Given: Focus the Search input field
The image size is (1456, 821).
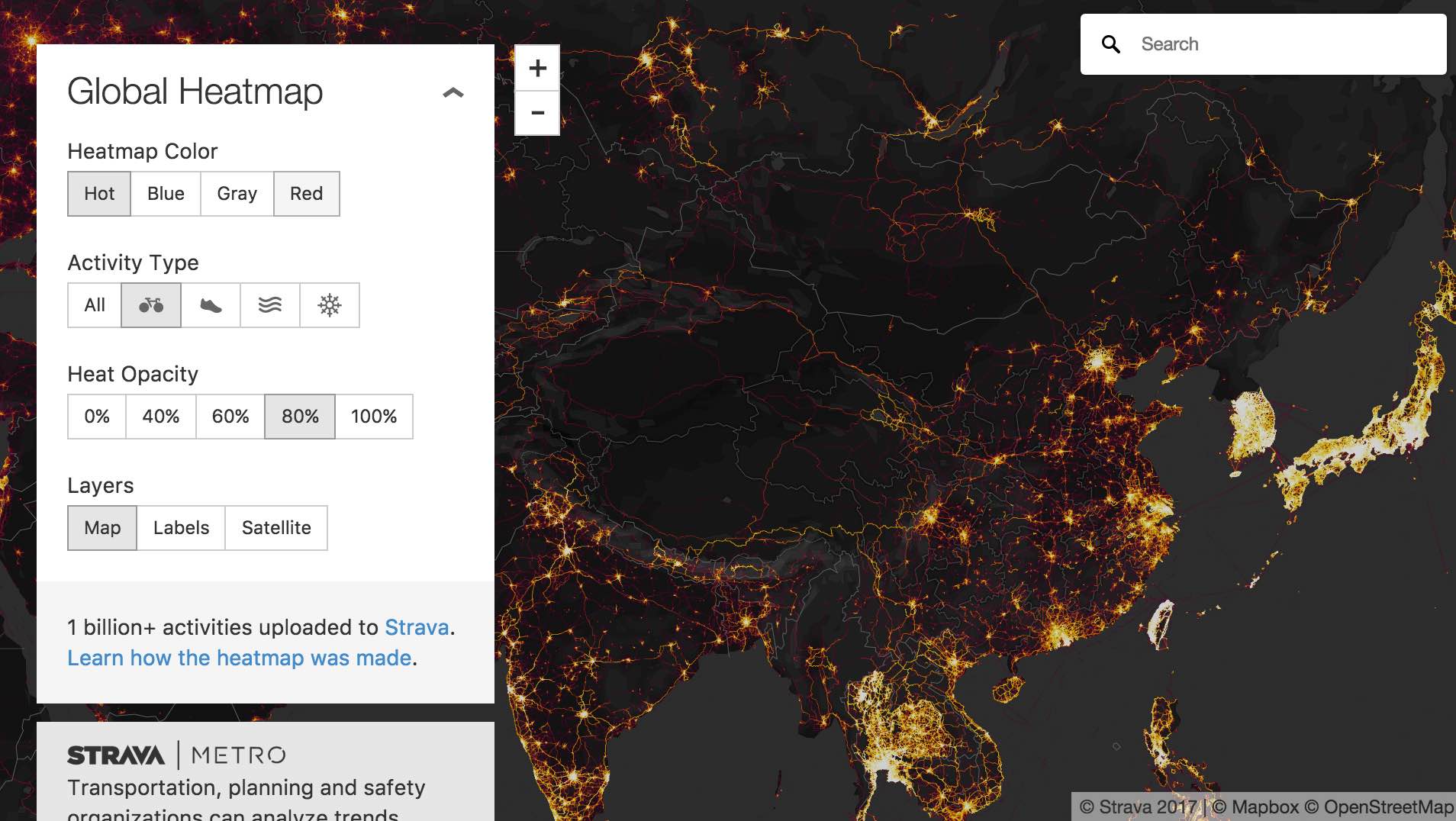Looking at the screenshot, I should coord(1282,44).
